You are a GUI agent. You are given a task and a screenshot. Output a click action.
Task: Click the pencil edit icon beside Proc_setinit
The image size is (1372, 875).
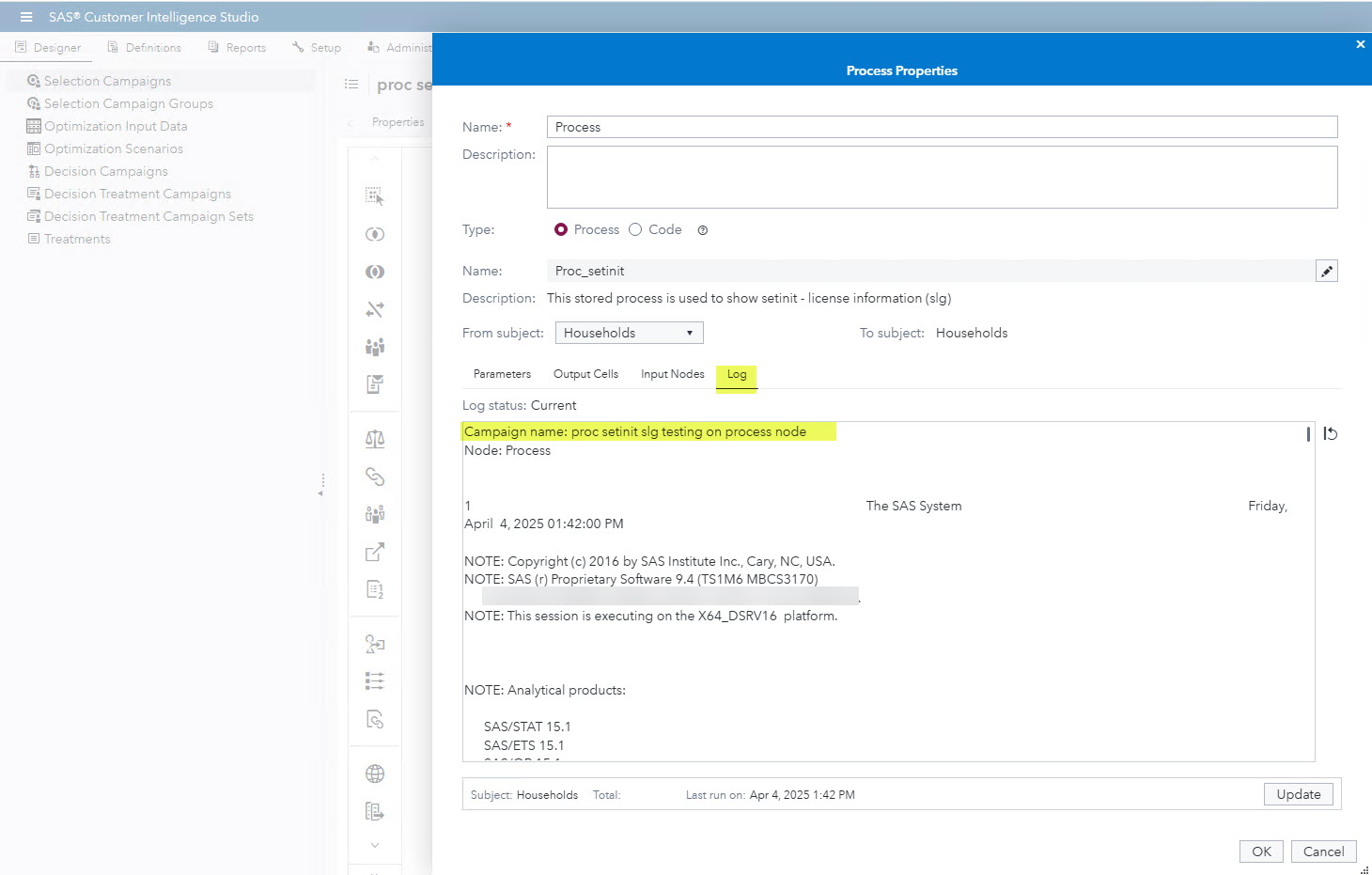point(1326,271)
